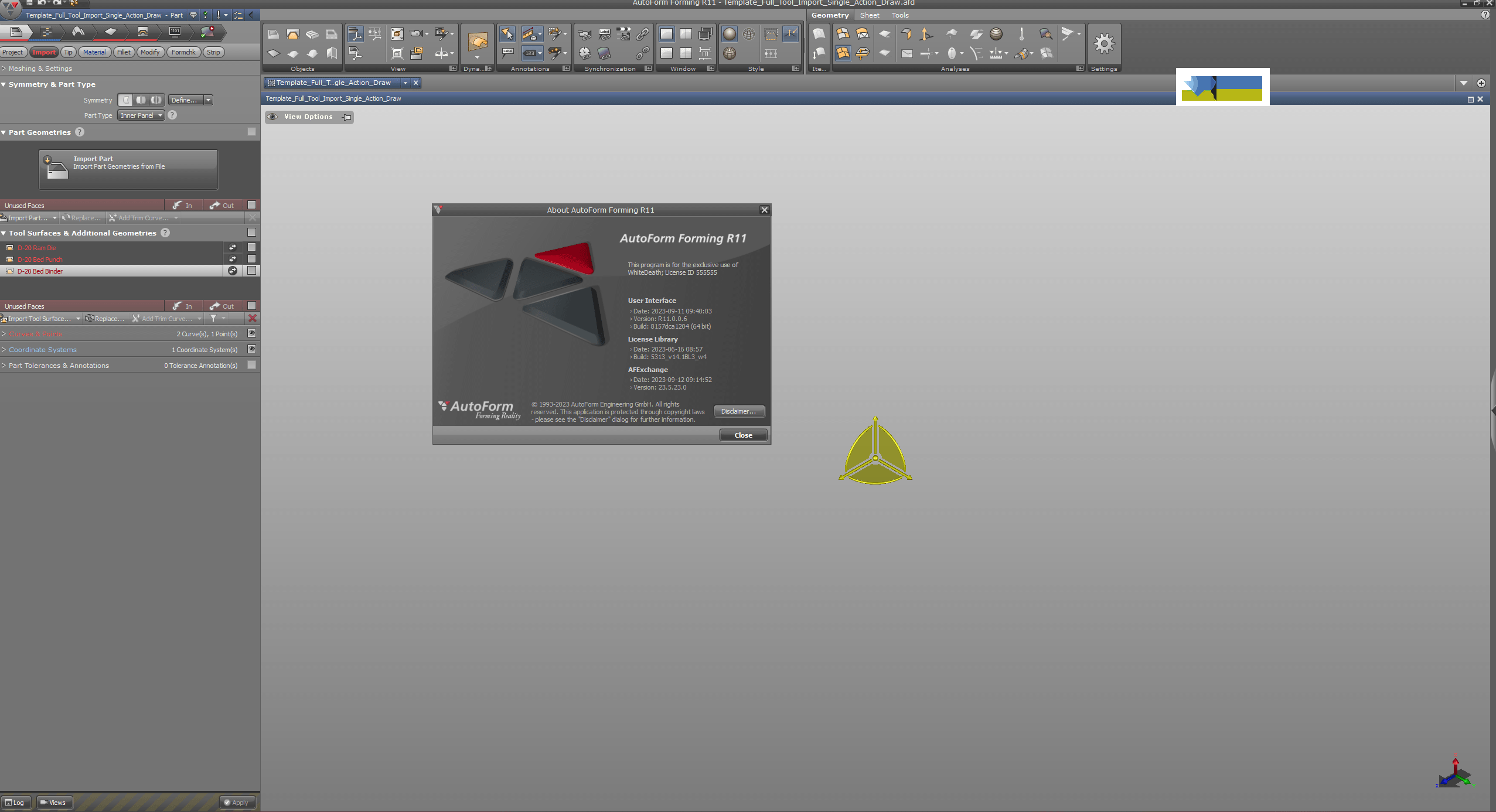Viewport: 1496px width, 812px height.
Task: Open the Plan stage tree icon
Action: pyautogui.click(x=47, y=32)
